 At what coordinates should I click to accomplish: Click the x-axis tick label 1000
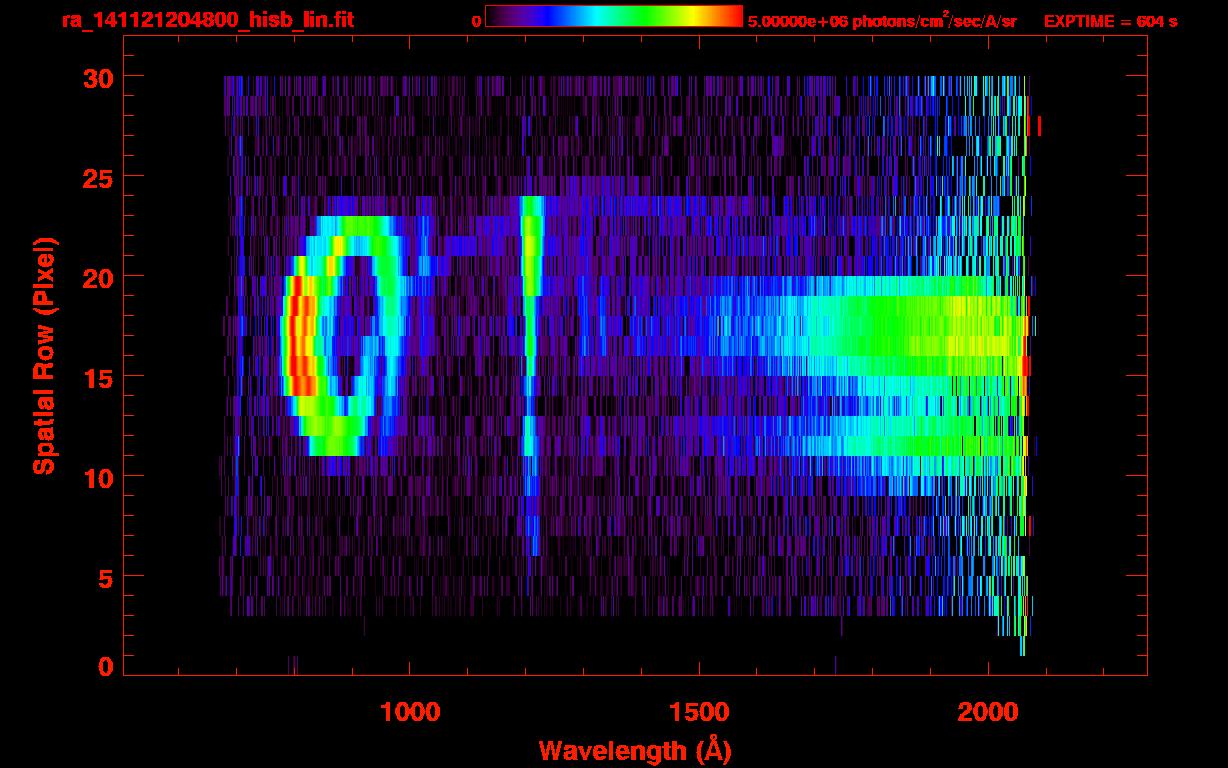coord(410,711)
